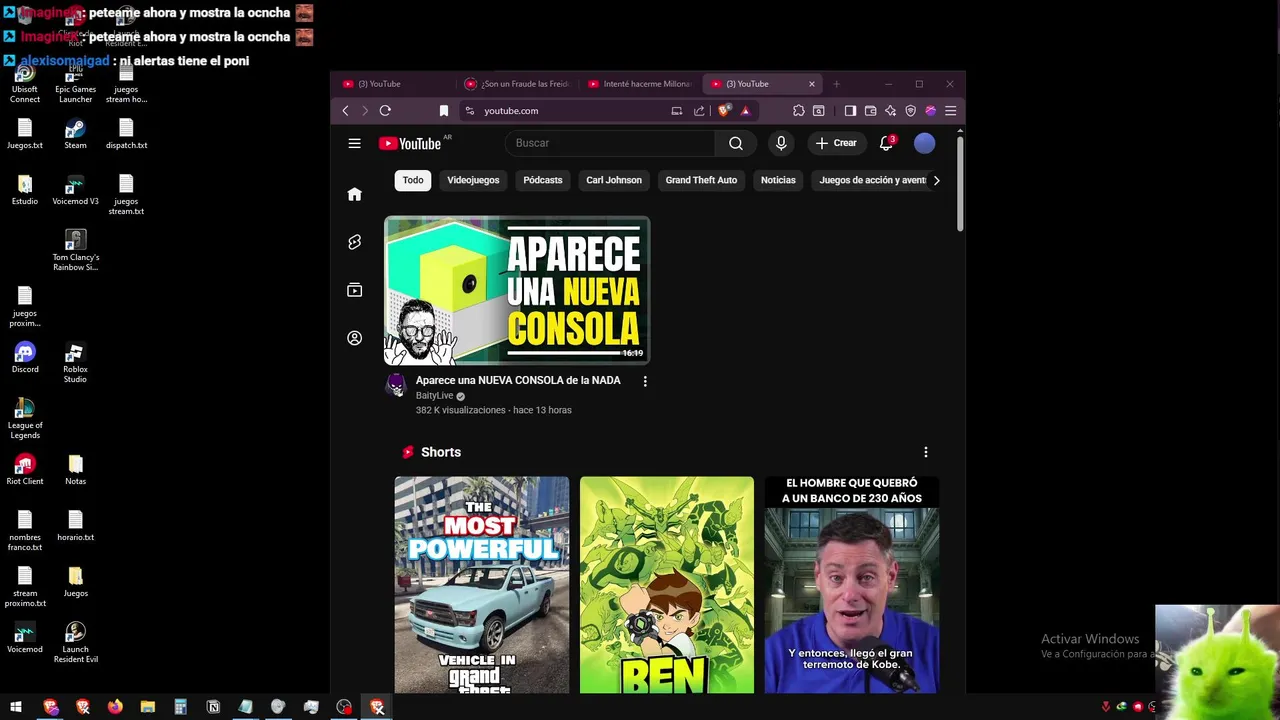Click the bookmark icon beside address bar

click(444, 111)
